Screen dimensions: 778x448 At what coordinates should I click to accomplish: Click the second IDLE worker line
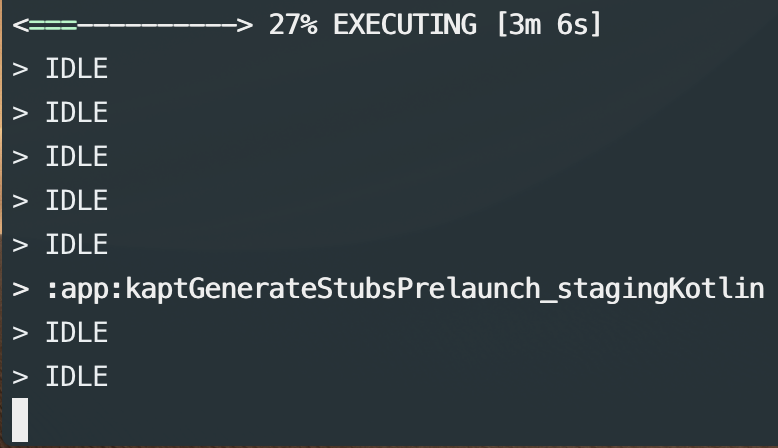point(76,113)
